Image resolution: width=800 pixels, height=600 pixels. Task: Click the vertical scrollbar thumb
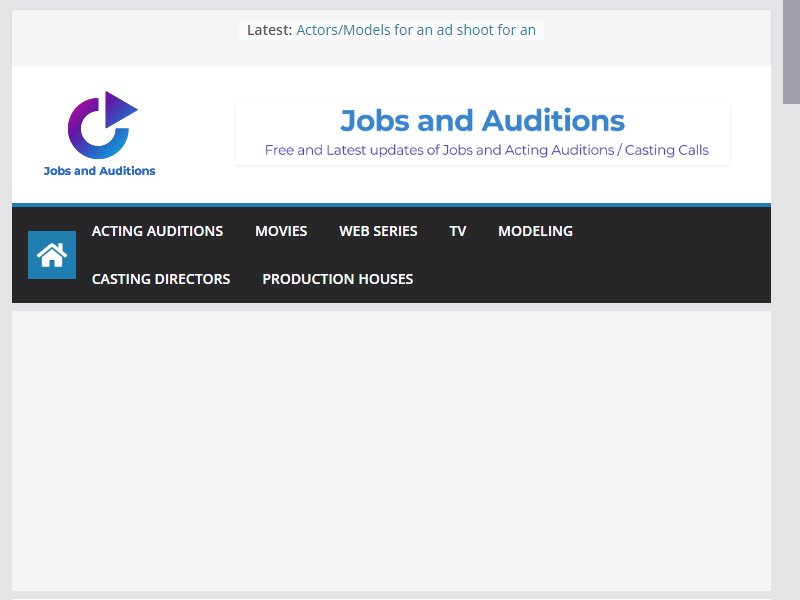pos(791,51)
